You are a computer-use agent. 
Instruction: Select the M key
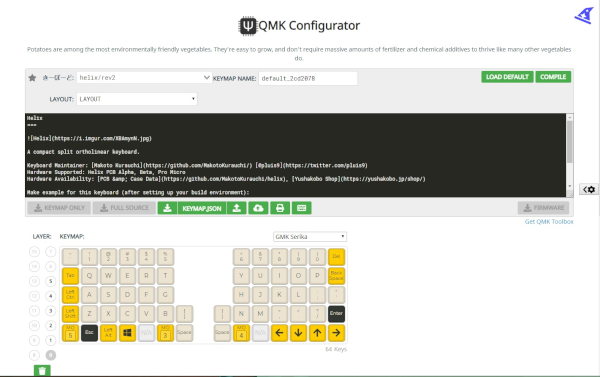(x=260, y=313)
